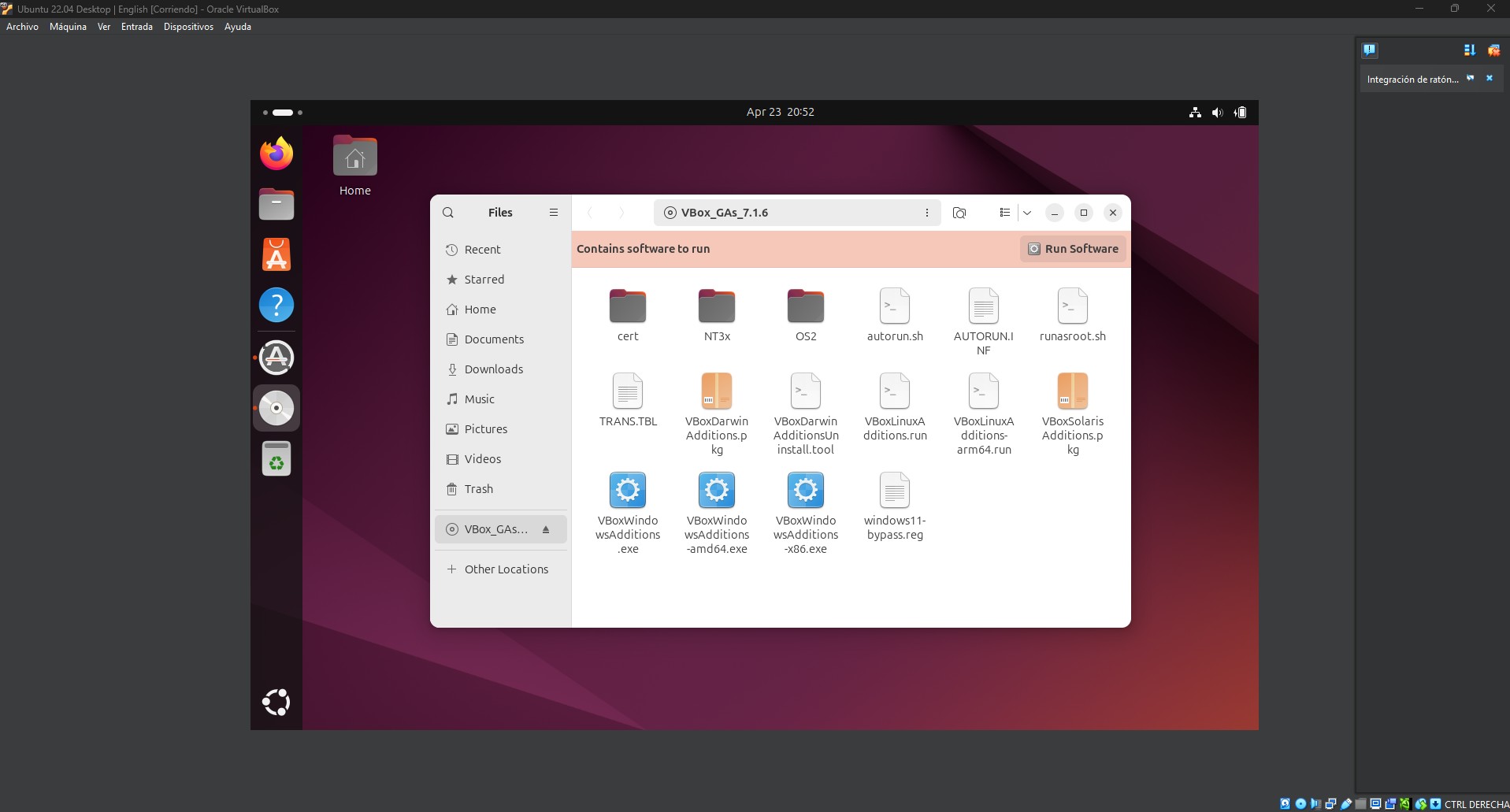1510x812 pixels.
Task: Open Trash in the Files sidebar
Action: click(501, 489)
